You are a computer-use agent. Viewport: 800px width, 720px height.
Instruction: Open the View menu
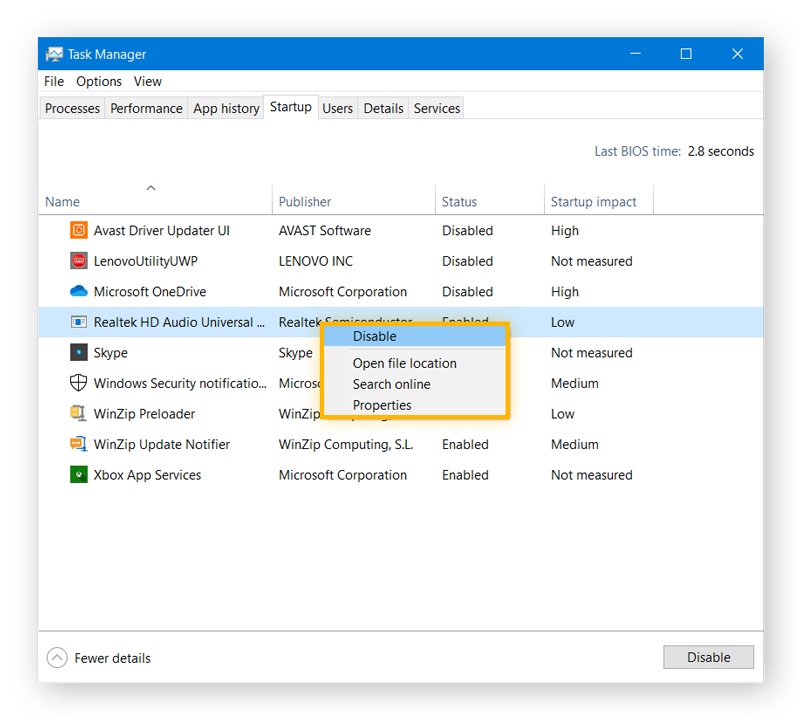148,82
